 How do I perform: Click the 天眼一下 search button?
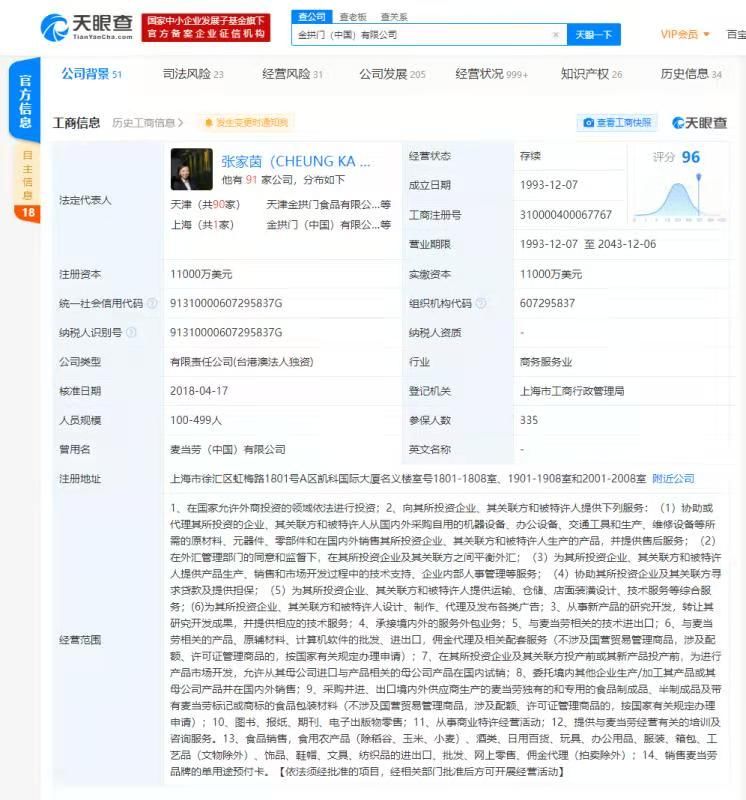tap(593, 35)
